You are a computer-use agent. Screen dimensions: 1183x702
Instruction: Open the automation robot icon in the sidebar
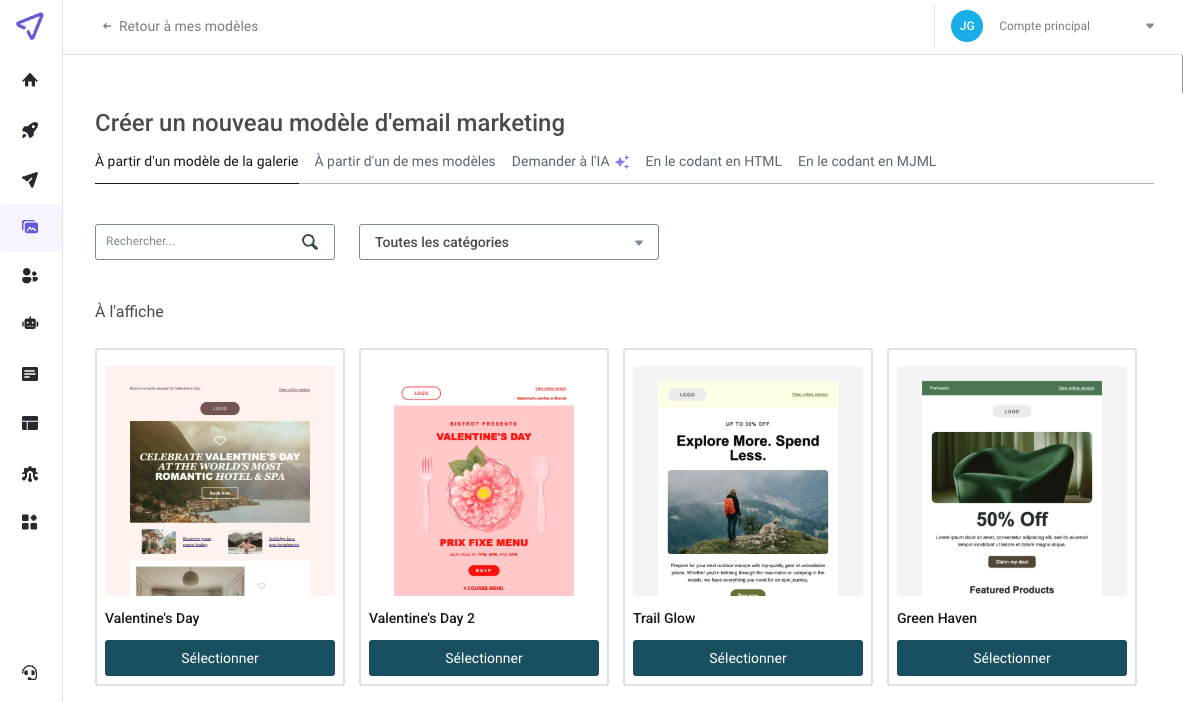[30, 323]
